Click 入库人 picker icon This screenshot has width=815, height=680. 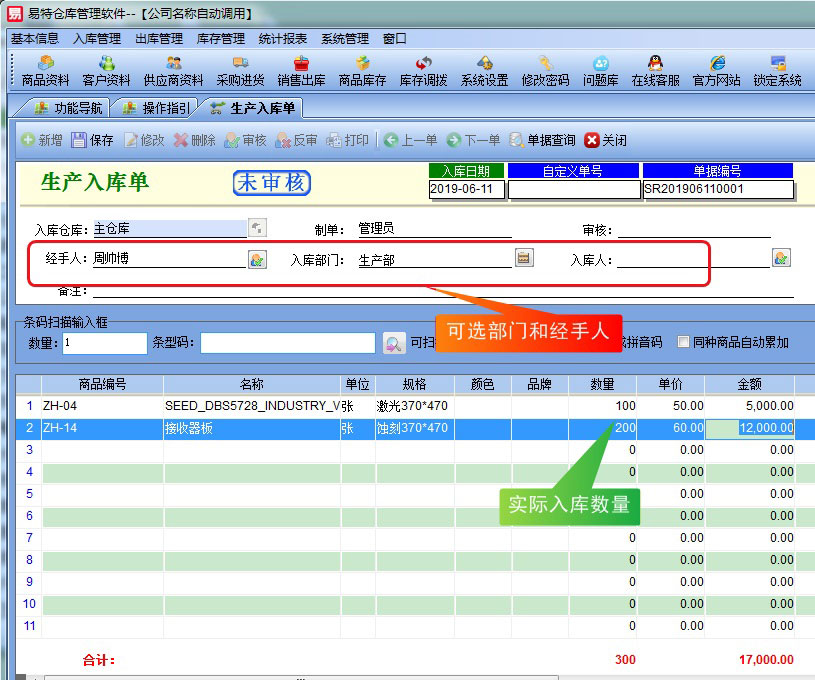pos(781,258)
